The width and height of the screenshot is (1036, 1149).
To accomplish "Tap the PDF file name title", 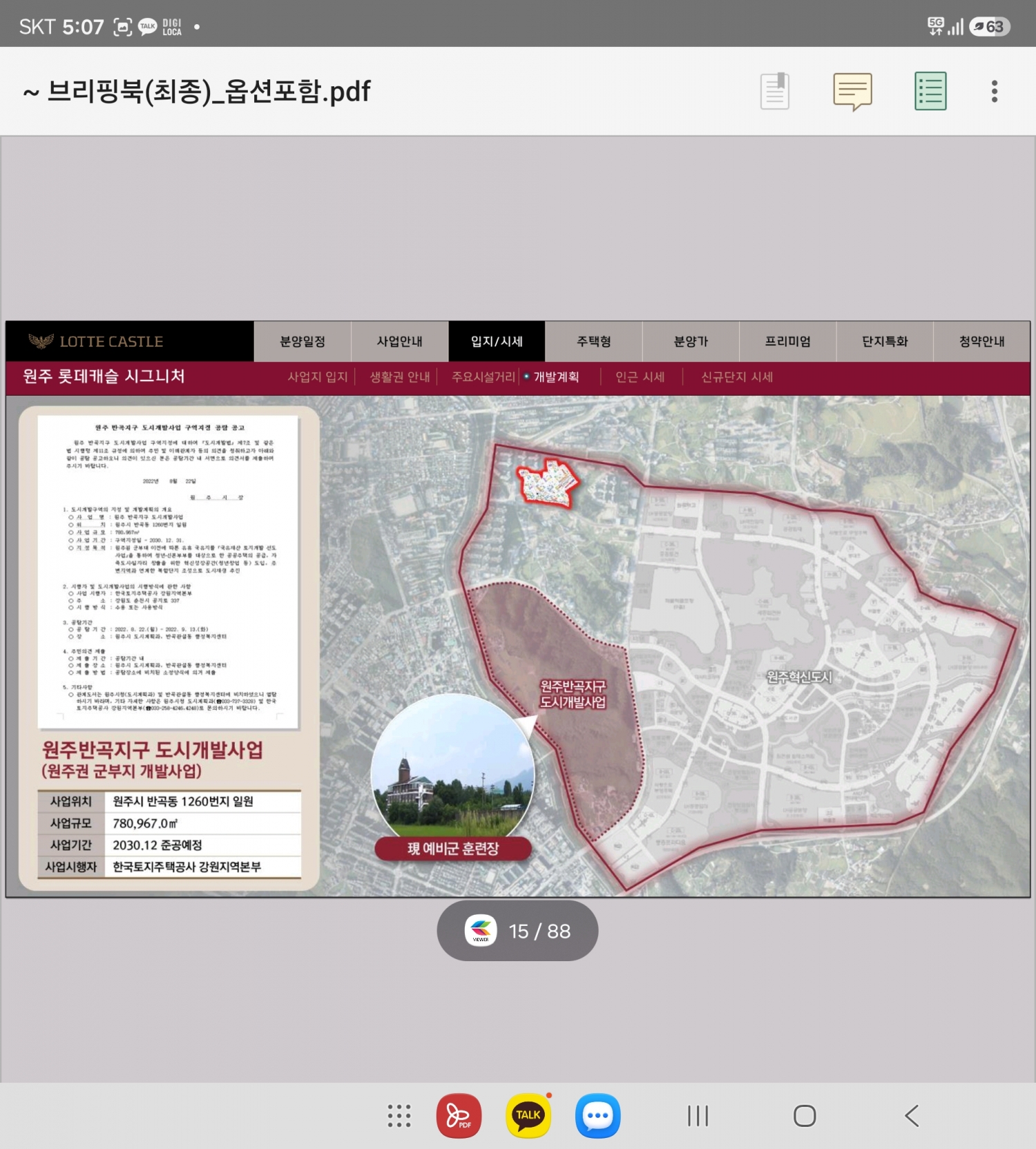I will [x=197, y=91].
